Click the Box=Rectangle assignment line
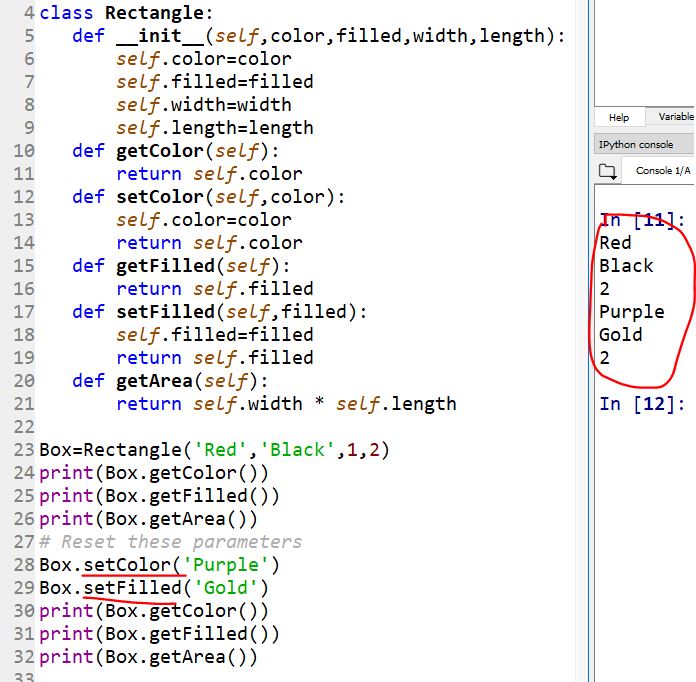The height and width of the screenshot is (682, 696). [213, 450]
